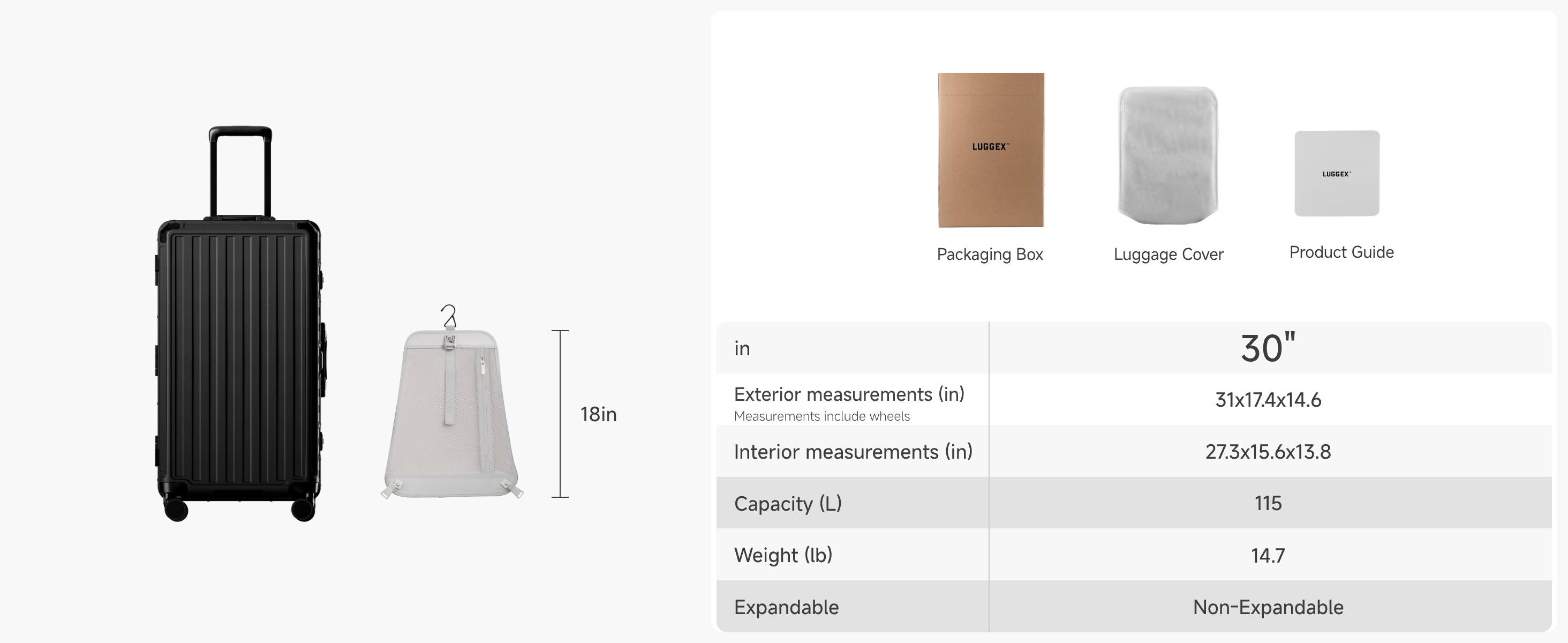The image size is (1568, 643).
Task: Click the "Exterior measurements (in)" row label
Action: point(849,394)
